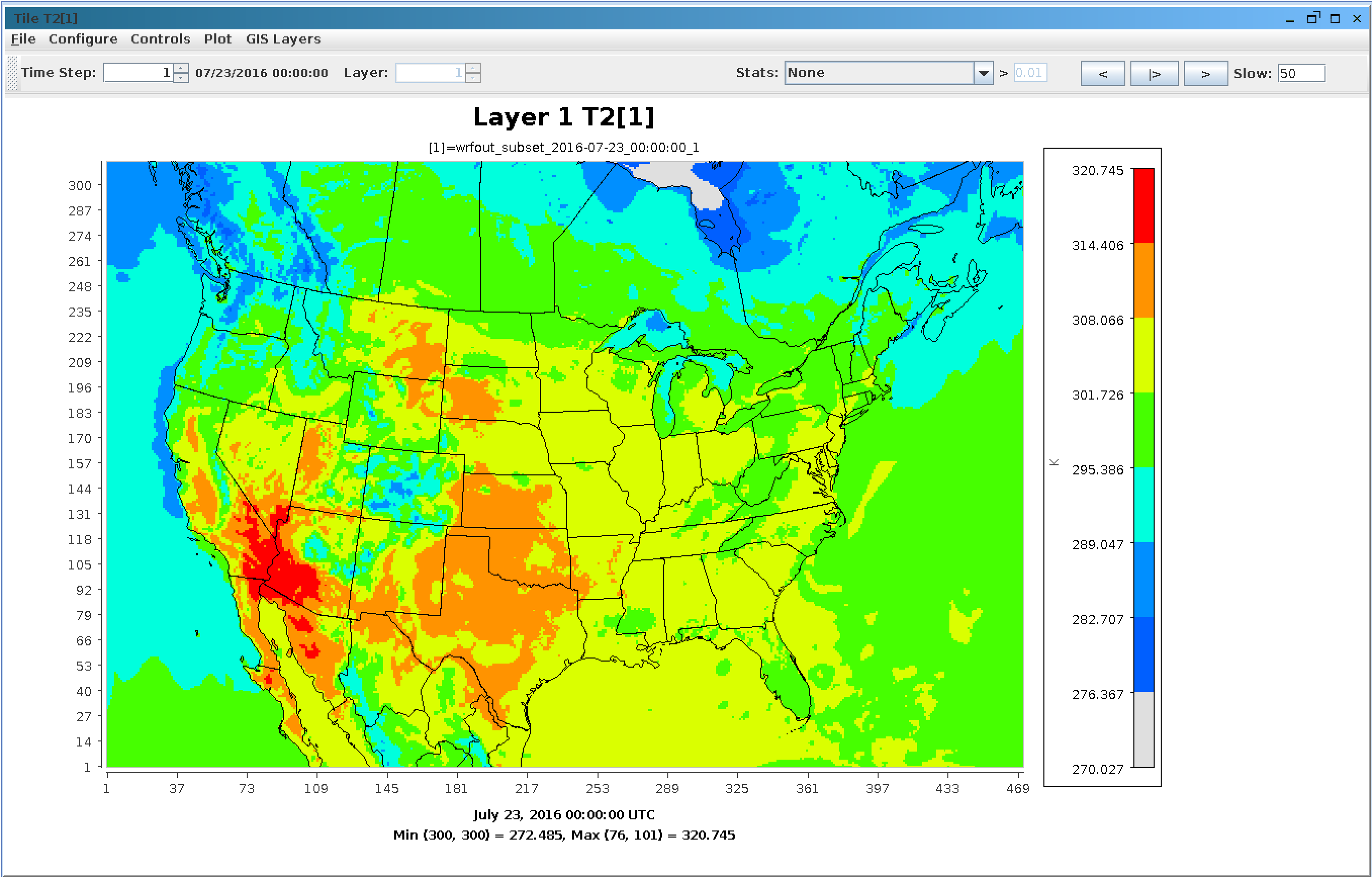
Task: Open the File menu
Action: pyautogui.click(x=23, y=39)
